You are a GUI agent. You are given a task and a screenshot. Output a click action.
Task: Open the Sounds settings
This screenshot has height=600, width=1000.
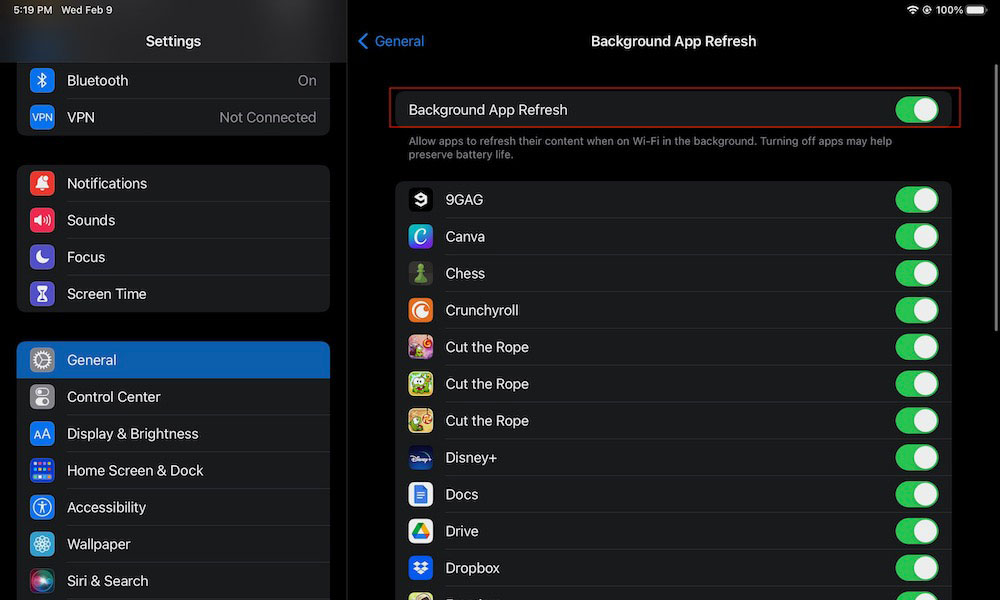tap(91, 220)
